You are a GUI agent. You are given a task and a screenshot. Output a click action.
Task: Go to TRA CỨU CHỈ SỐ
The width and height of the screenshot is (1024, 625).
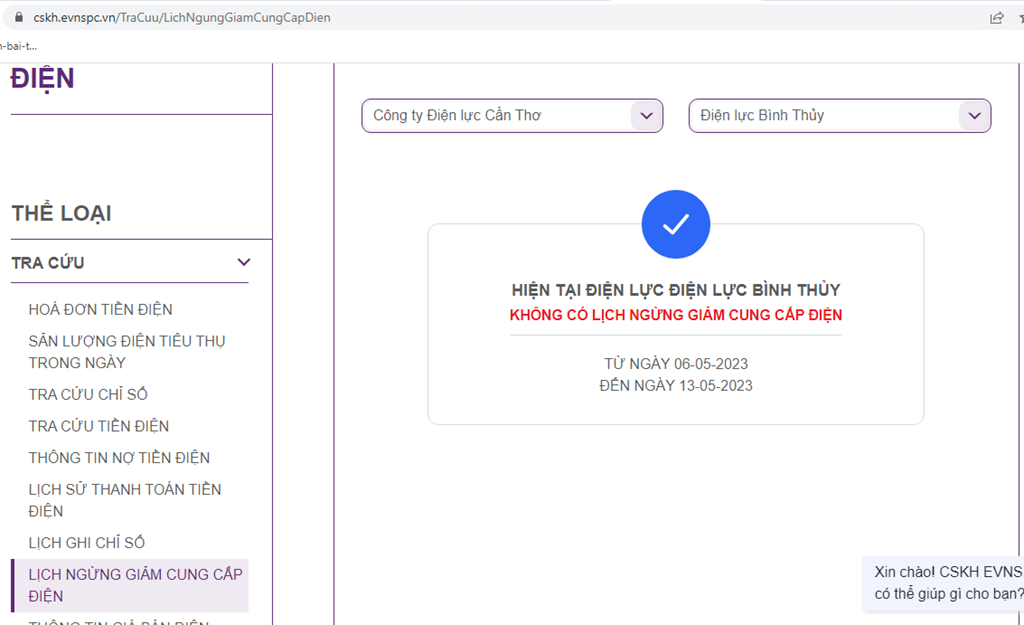pos(88,395)
